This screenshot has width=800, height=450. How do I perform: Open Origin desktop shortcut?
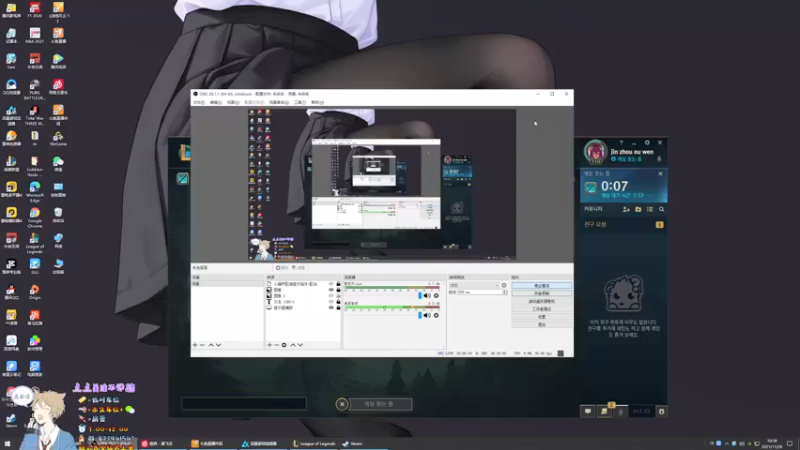click(x=35, y=292)
